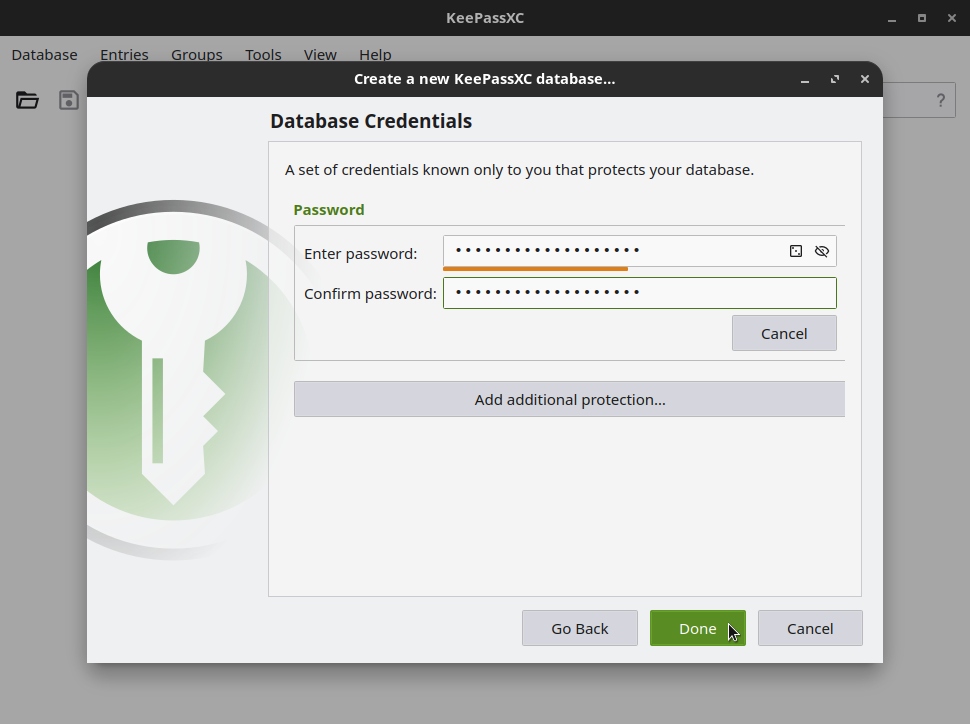The height and width of the screenshot is (724, 970).
Task: Open the View menu
Action: [x=320, y=54]
